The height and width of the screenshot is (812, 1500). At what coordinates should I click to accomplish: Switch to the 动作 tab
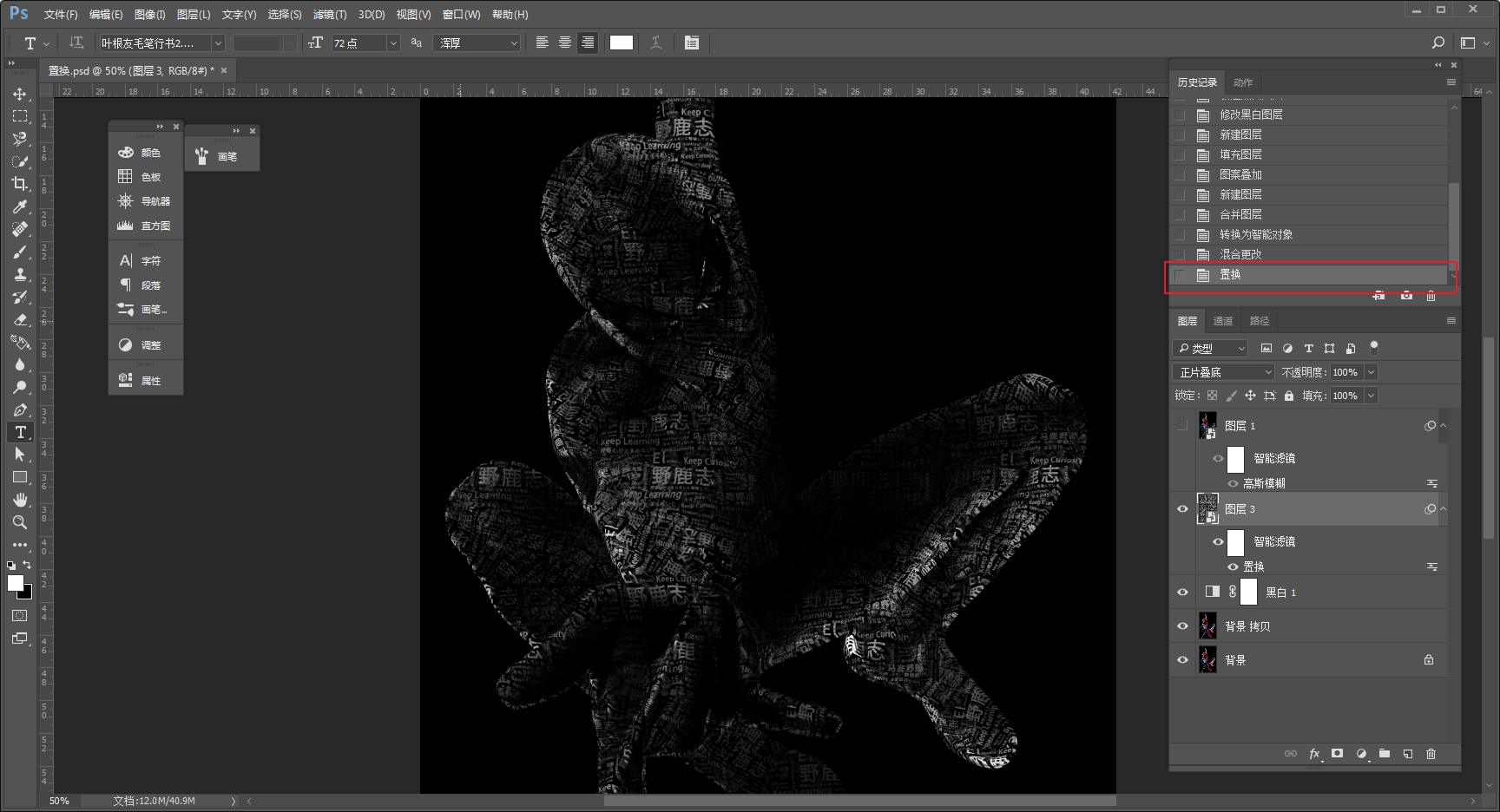pos(1243,82)
